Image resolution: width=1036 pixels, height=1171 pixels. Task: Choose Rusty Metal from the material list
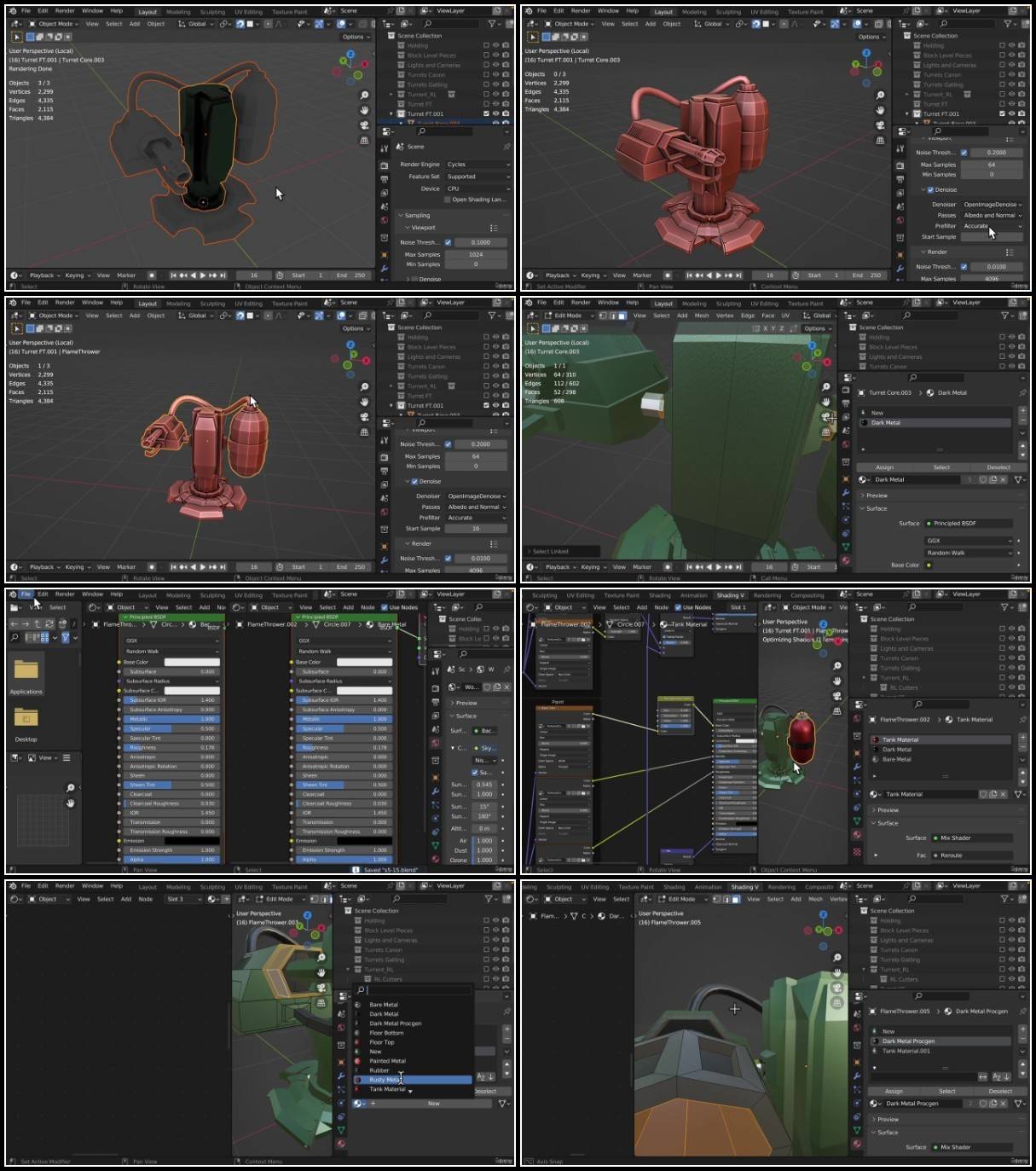413,1080
